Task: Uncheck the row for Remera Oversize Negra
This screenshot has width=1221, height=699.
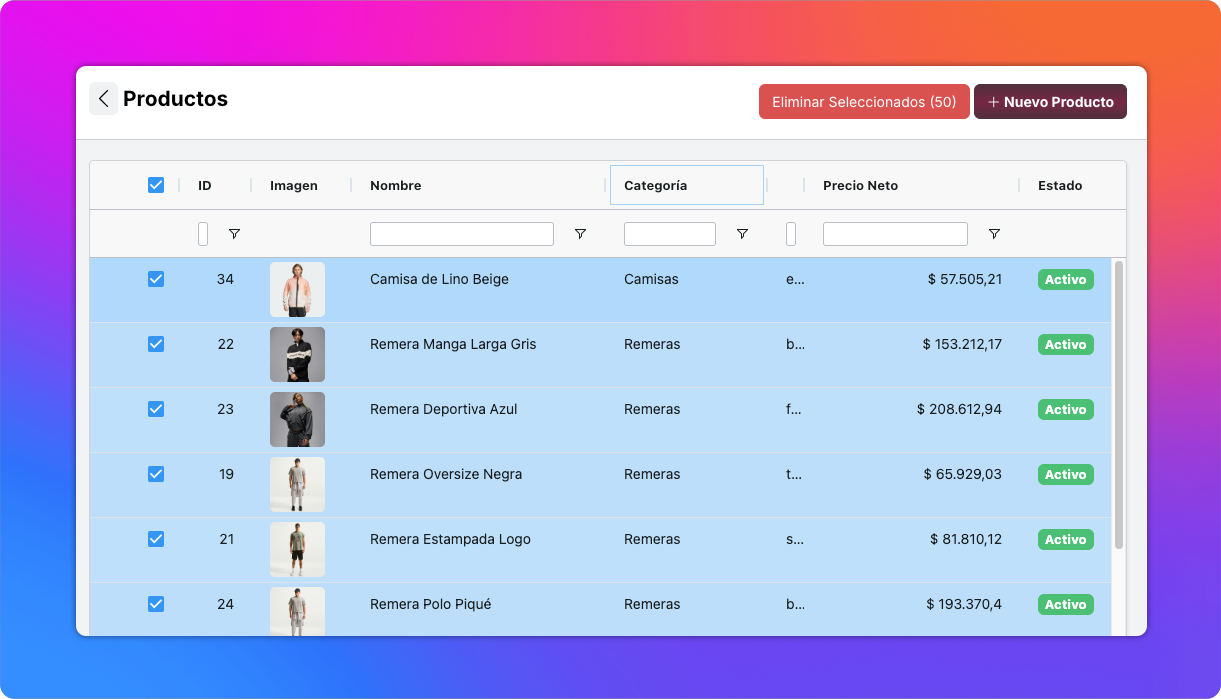Action: point(156,474)
